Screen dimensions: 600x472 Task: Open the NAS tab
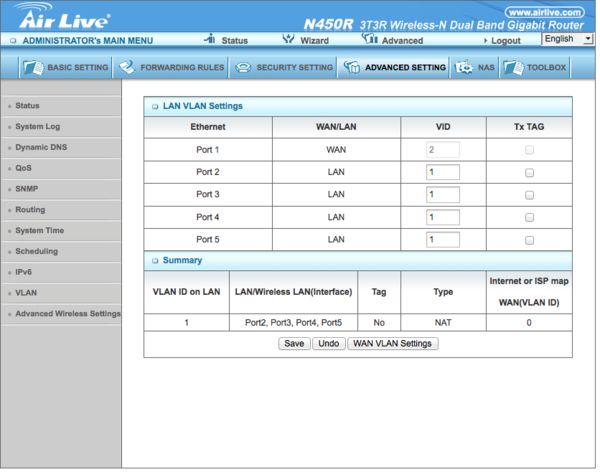pyautogui.click(x=474, y=67)
